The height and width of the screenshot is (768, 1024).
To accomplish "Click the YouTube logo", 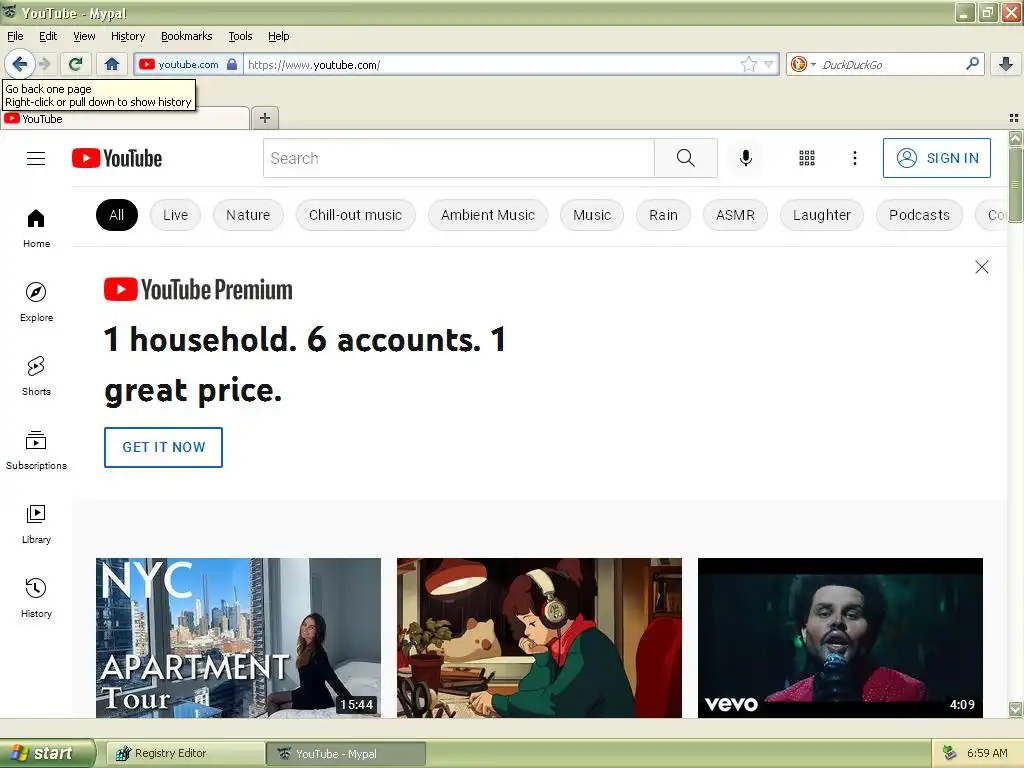I will (117, 158).
